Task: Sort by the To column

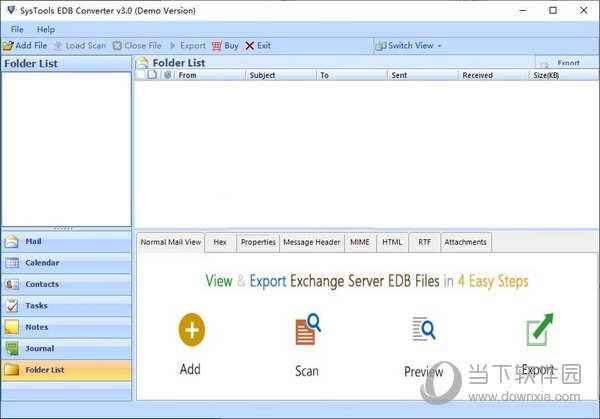Action: click(x=352, y=75)
